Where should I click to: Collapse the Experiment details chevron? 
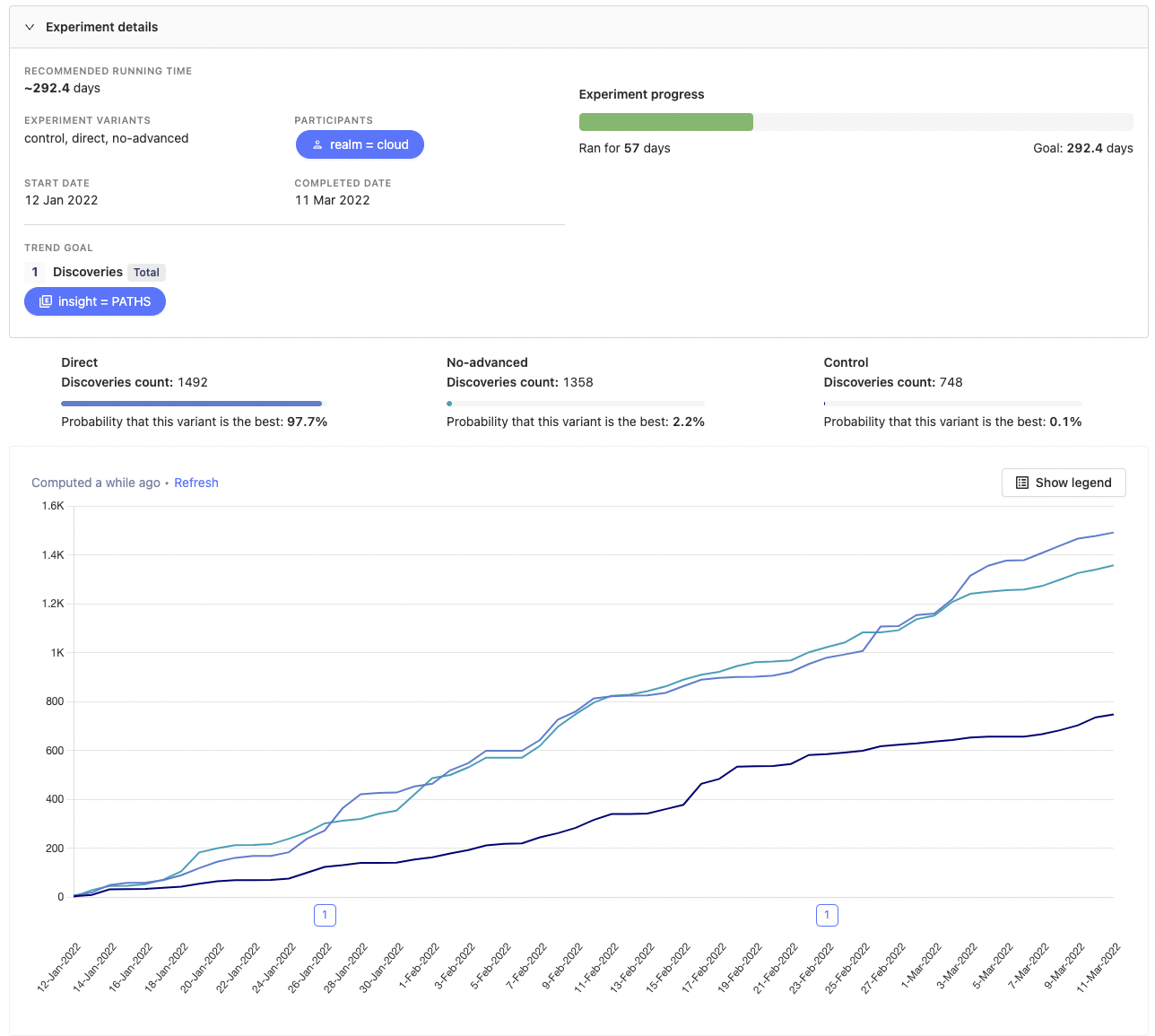tap(30, 27)
